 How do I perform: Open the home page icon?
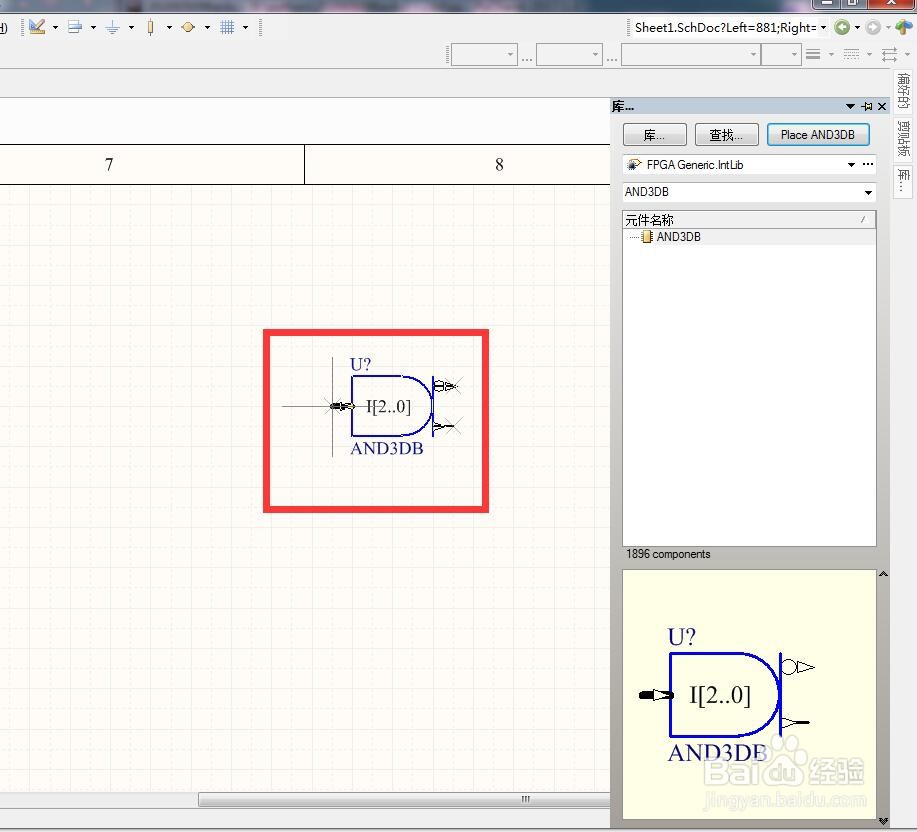coord(904,27)
